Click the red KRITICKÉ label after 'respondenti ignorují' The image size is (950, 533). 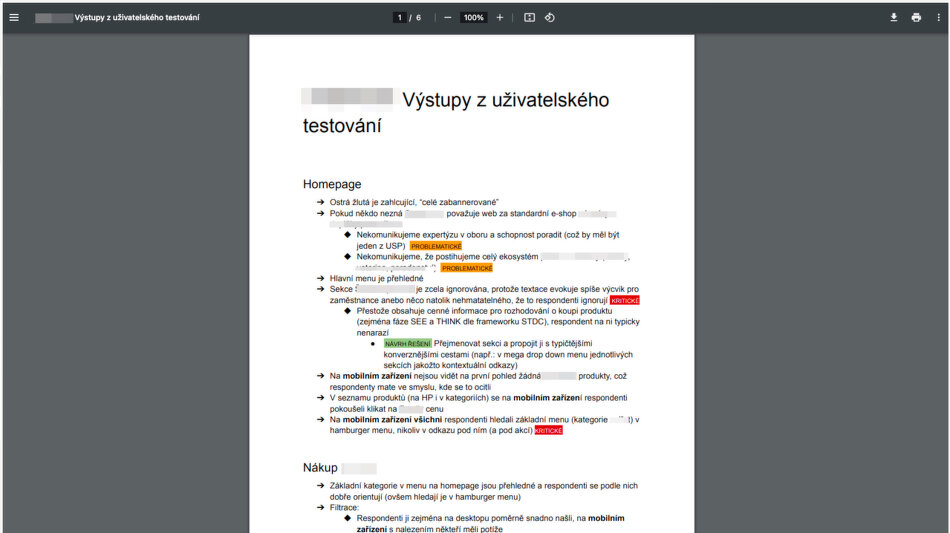tap(625, 300)
